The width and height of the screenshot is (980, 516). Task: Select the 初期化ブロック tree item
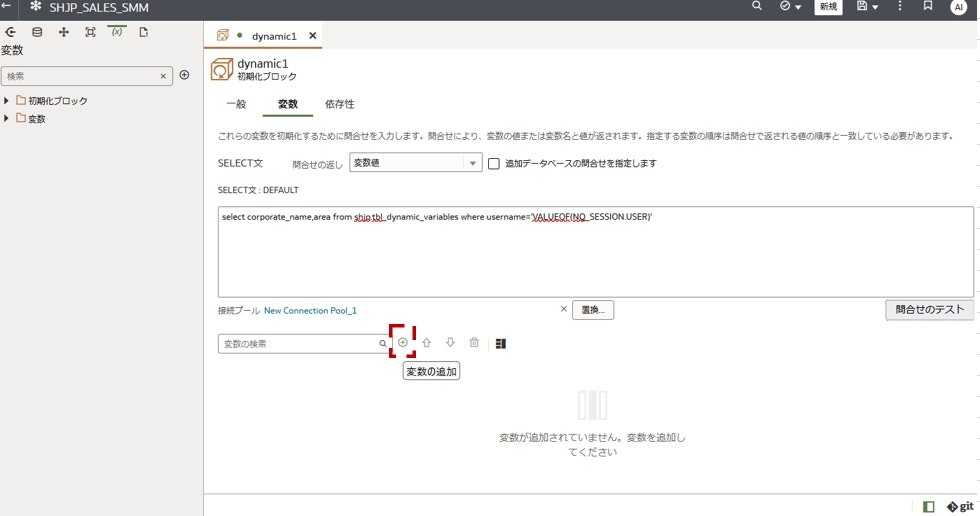click(52, 101)
